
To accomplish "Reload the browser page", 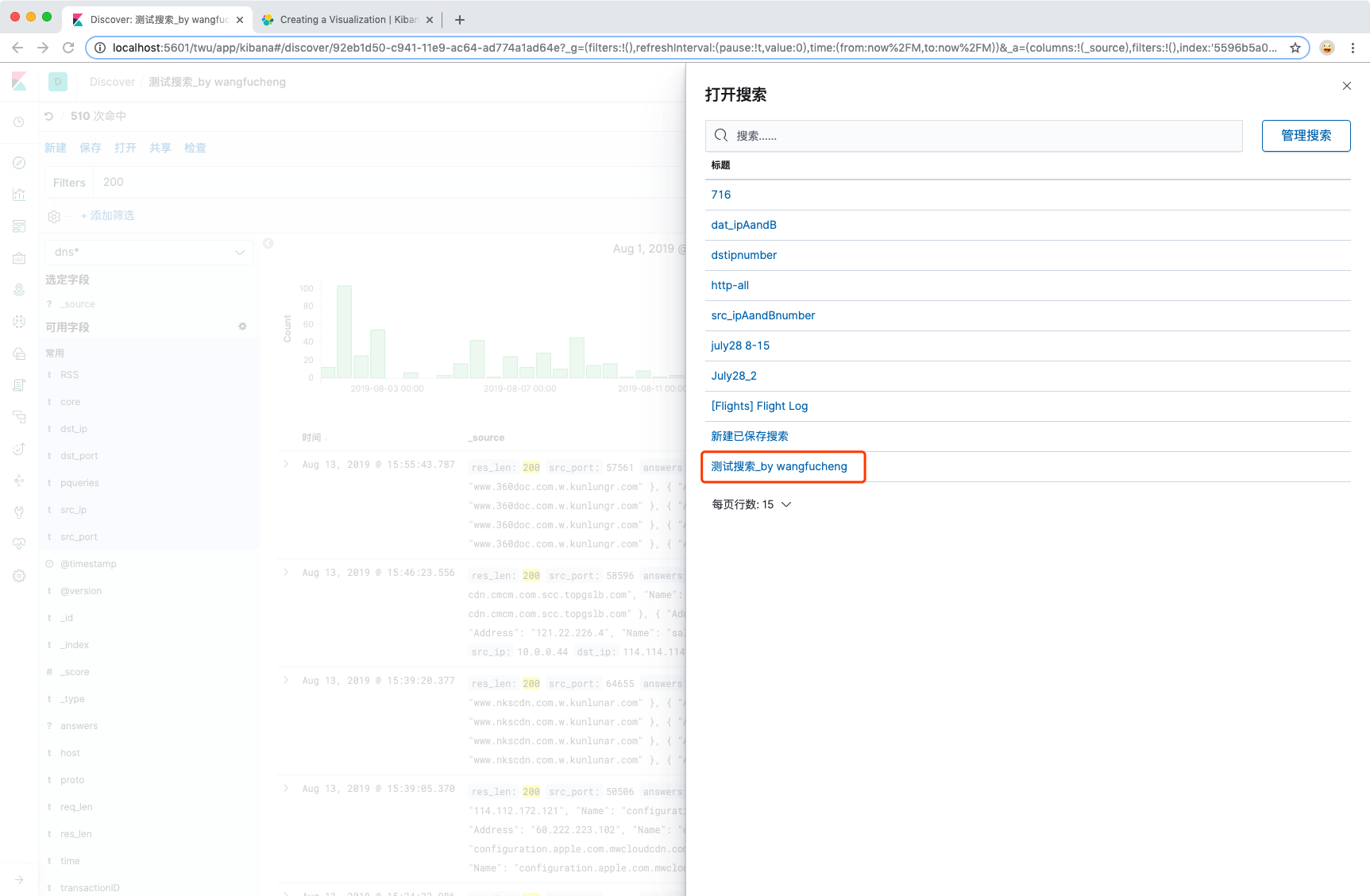I will tap(68, 48).
